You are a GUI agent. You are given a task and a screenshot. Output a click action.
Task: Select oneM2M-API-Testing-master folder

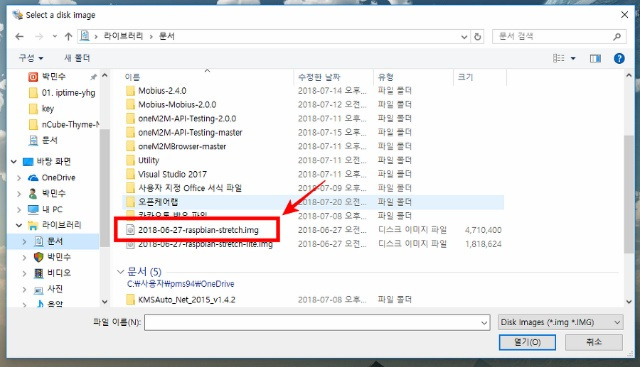click(x=190, y=132)
